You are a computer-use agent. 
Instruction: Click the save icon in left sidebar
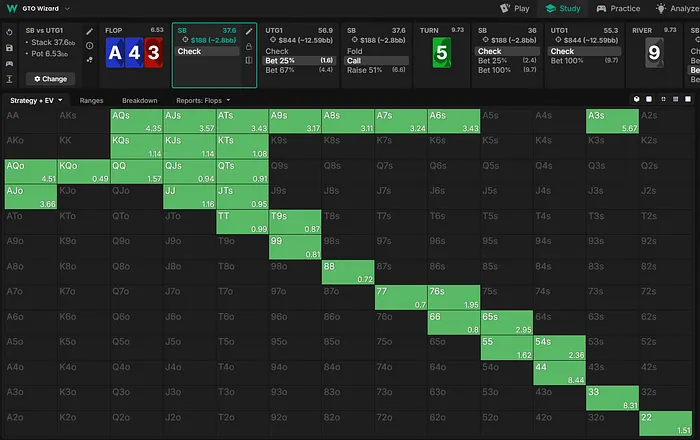pos(9,48)
